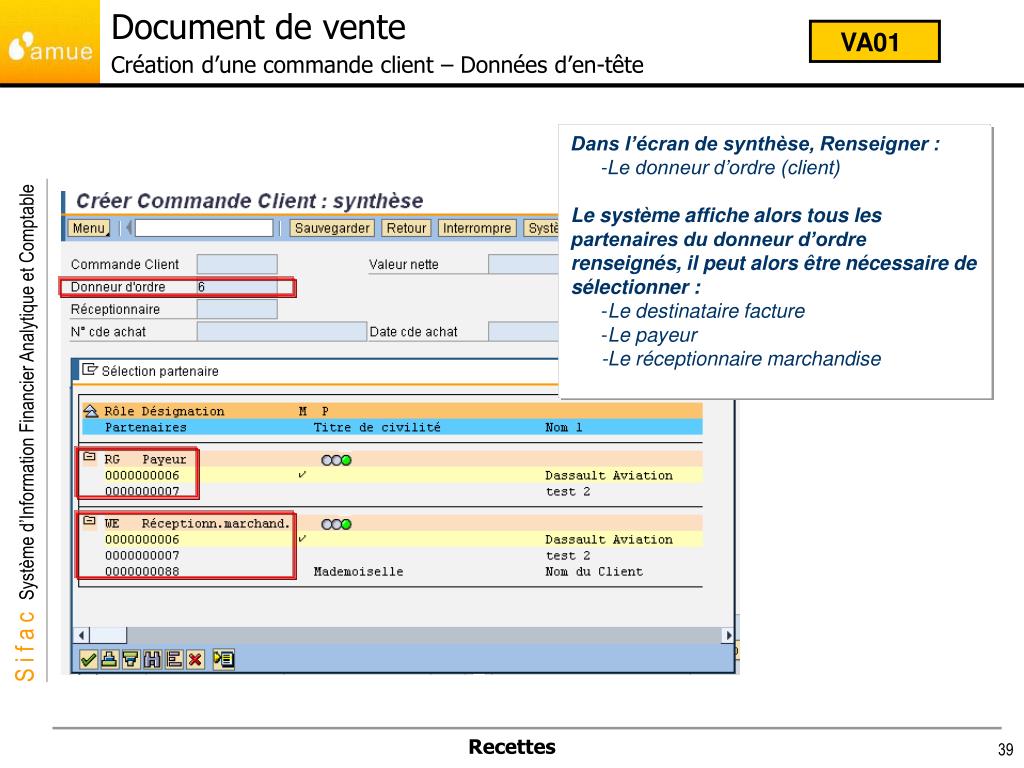Click the Nom 1 column header

click(x=564, y=427)
